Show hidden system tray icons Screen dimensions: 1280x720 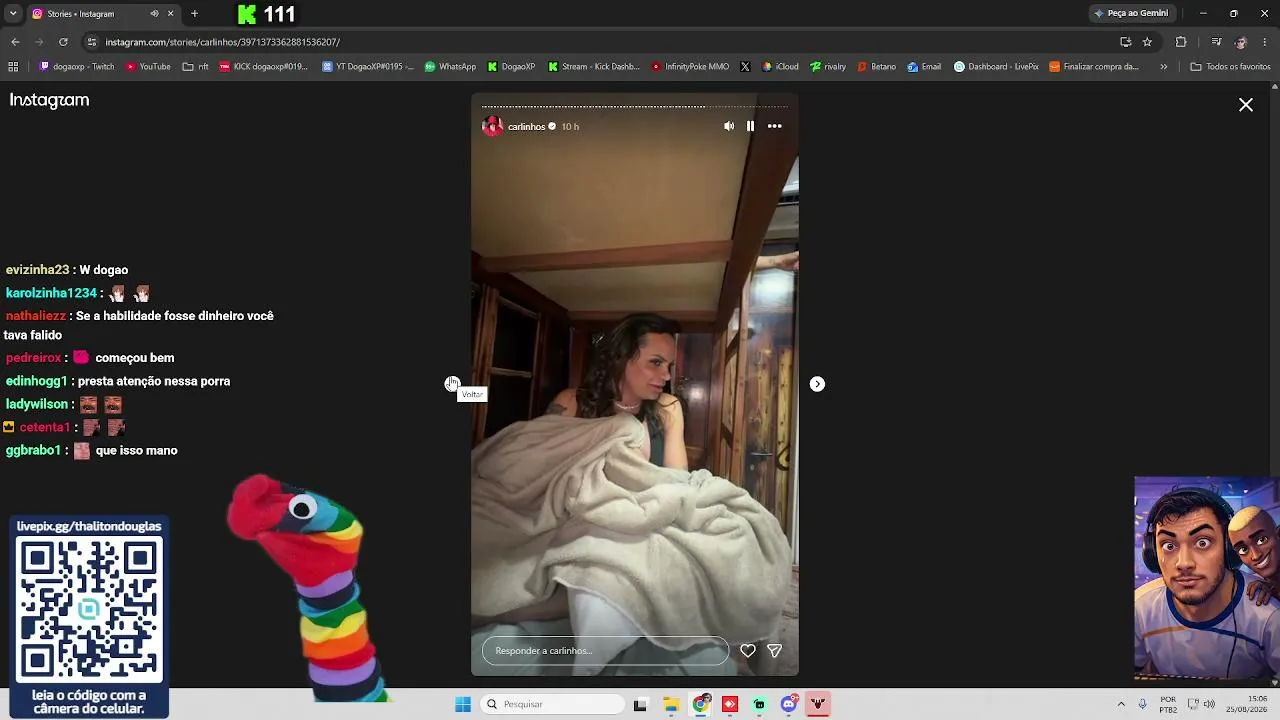pyautogui.click(x=1121, y=704)
